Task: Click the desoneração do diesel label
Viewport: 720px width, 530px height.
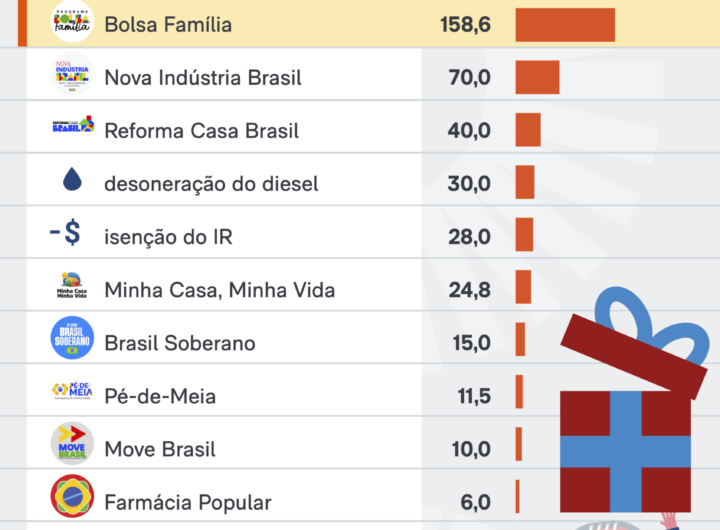Action: [211, 184]
